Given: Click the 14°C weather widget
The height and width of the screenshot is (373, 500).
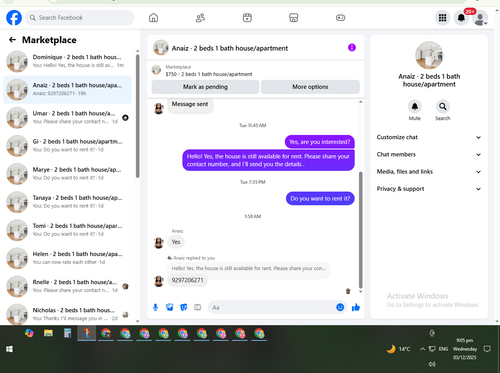Looking at the screenshot, I should tap(398, 349).
